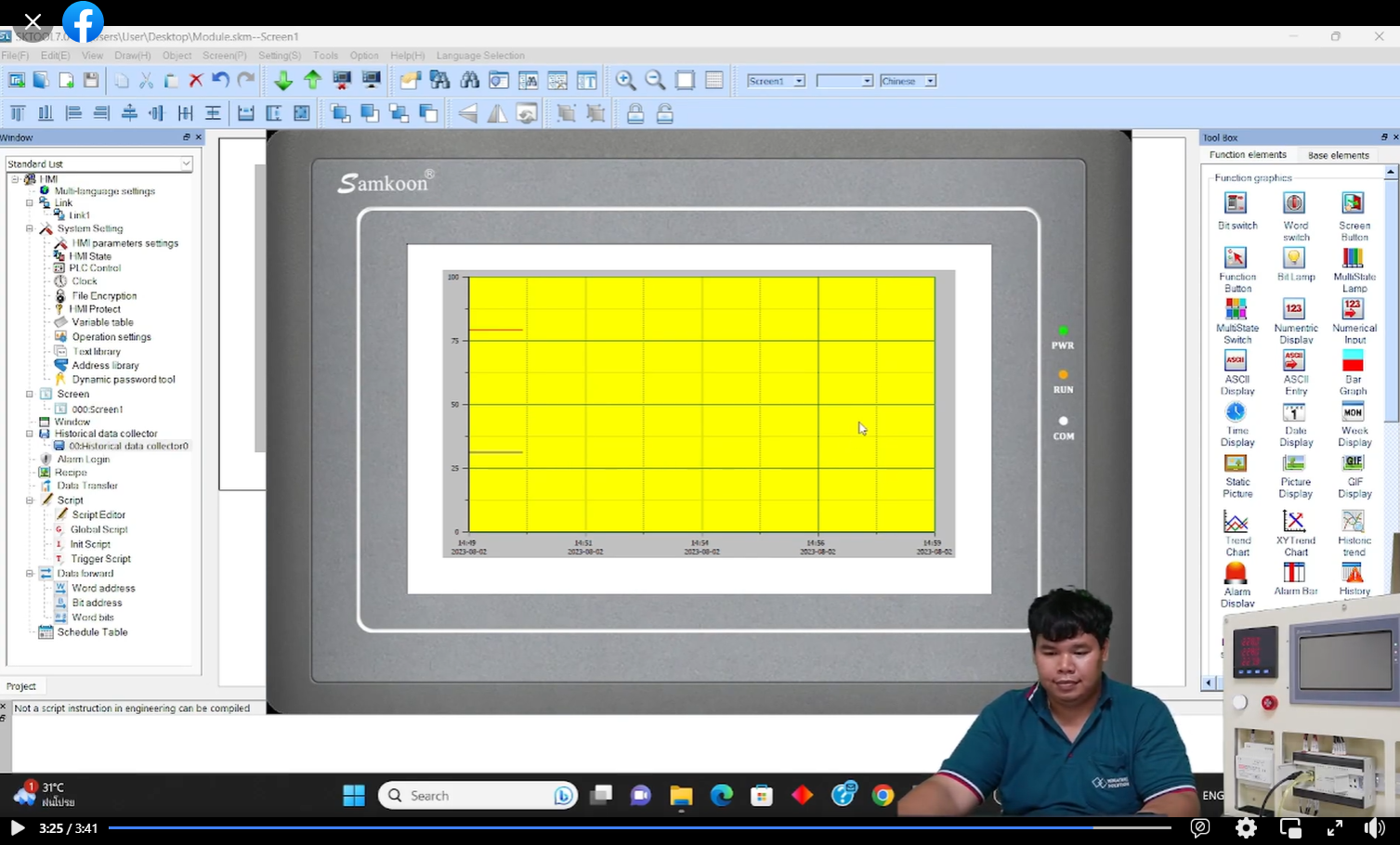Switch to the Base elements tab
The width and height of the screenshot is (1400, 845).
click(1338, 155)
